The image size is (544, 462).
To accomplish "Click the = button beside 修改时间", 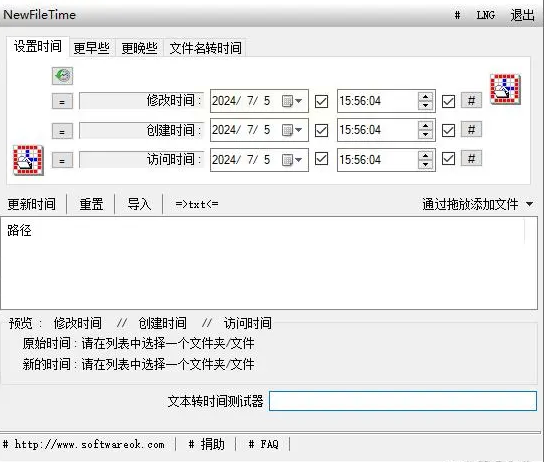I will [x=62, y=101].
